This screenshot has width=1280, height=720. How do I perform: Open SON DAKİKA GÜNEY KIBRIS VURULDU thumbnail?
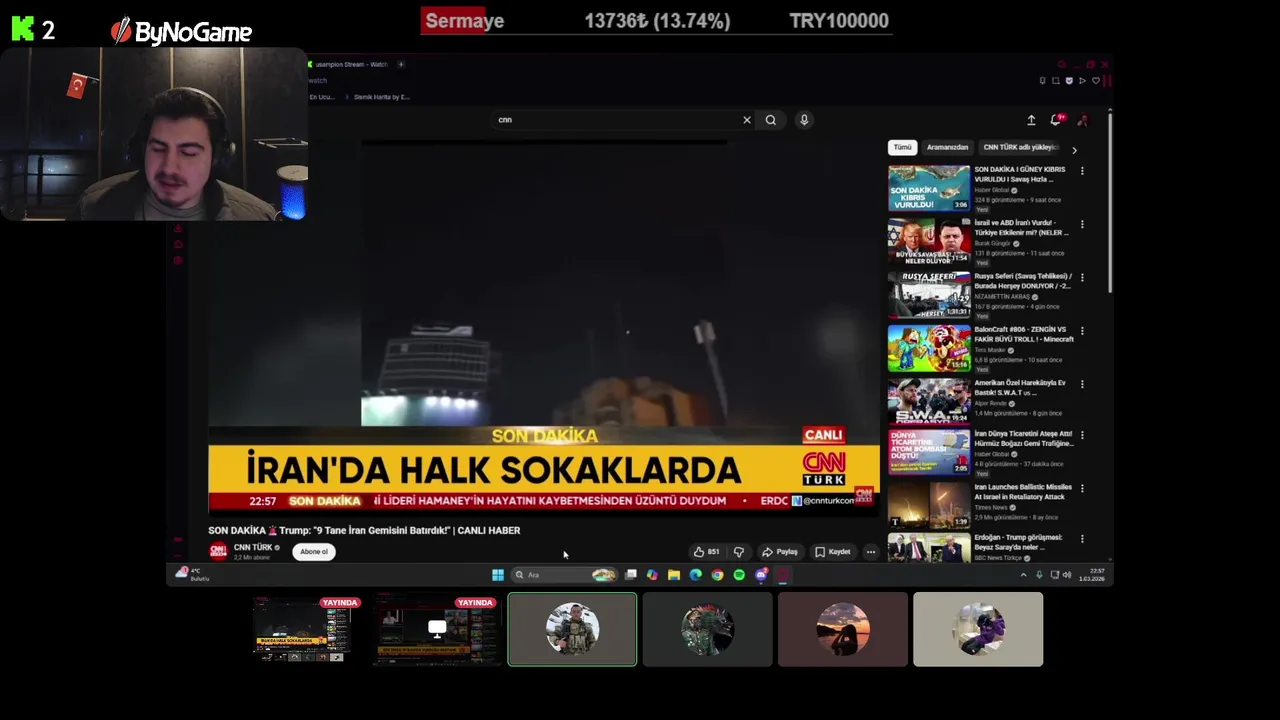pos(929,188)
